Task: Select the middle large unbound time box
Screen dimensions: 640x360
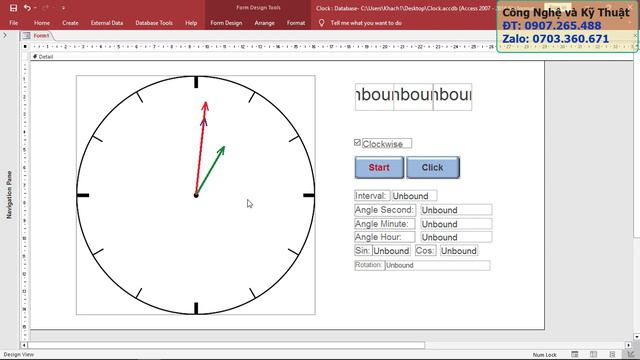Action: pos(413,97)
